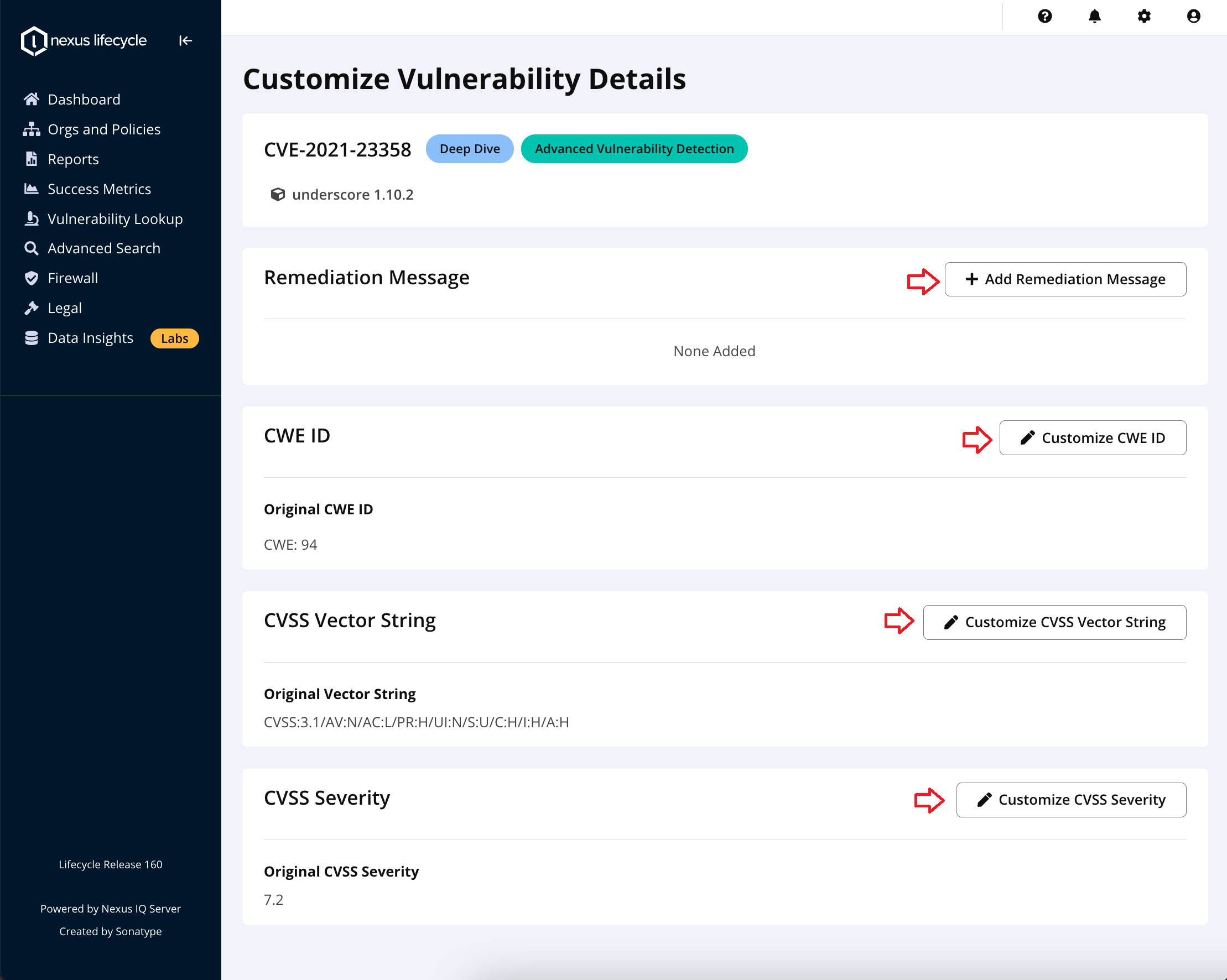Click the Customize Vulnerability Details heading

464,79
